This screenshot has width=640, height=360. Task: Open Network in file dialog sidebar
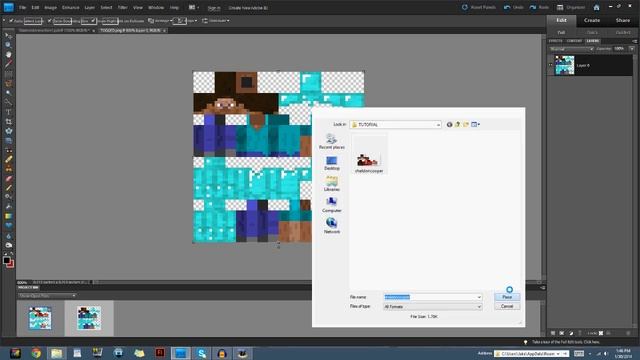click(x=331, y=226)
